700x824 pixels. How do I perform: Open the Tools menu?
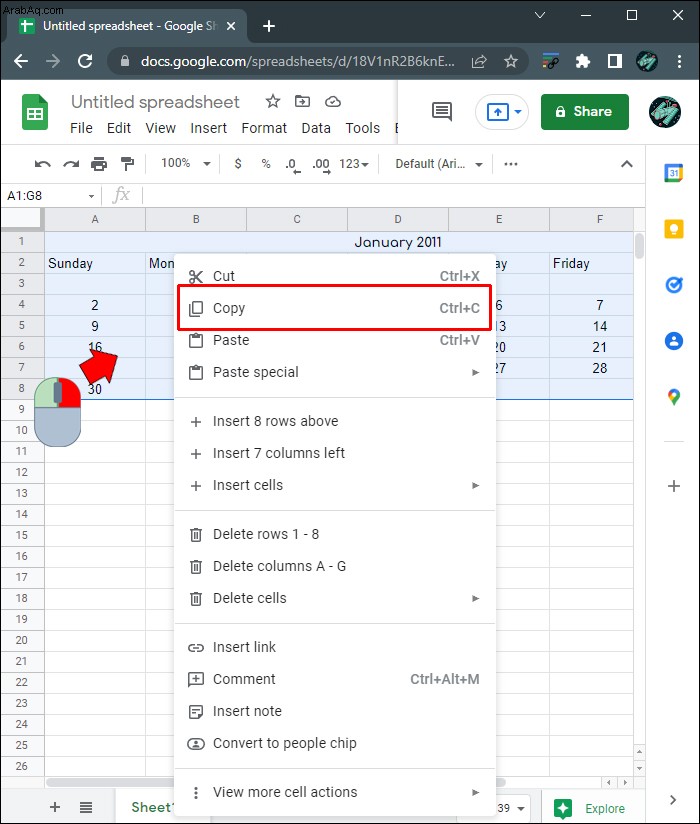(363, 128)
